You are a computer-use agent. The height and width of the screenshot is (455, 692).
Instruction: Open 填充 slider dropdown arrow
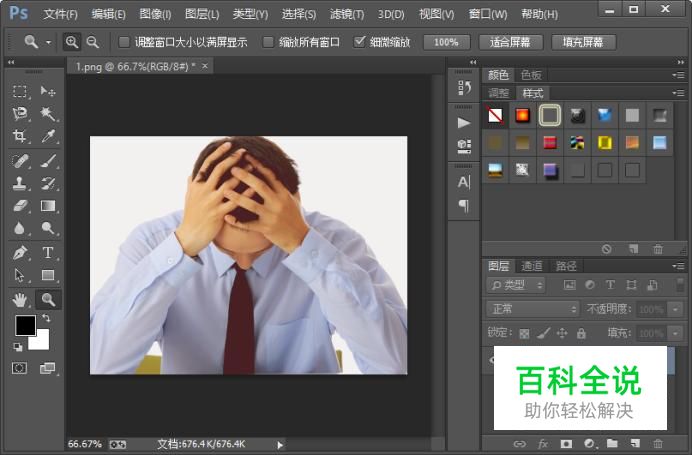pos(675,333)
